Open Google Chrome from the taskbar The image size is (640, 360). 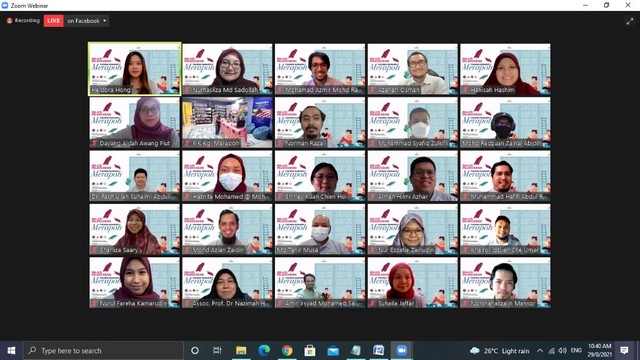point(287,350)
